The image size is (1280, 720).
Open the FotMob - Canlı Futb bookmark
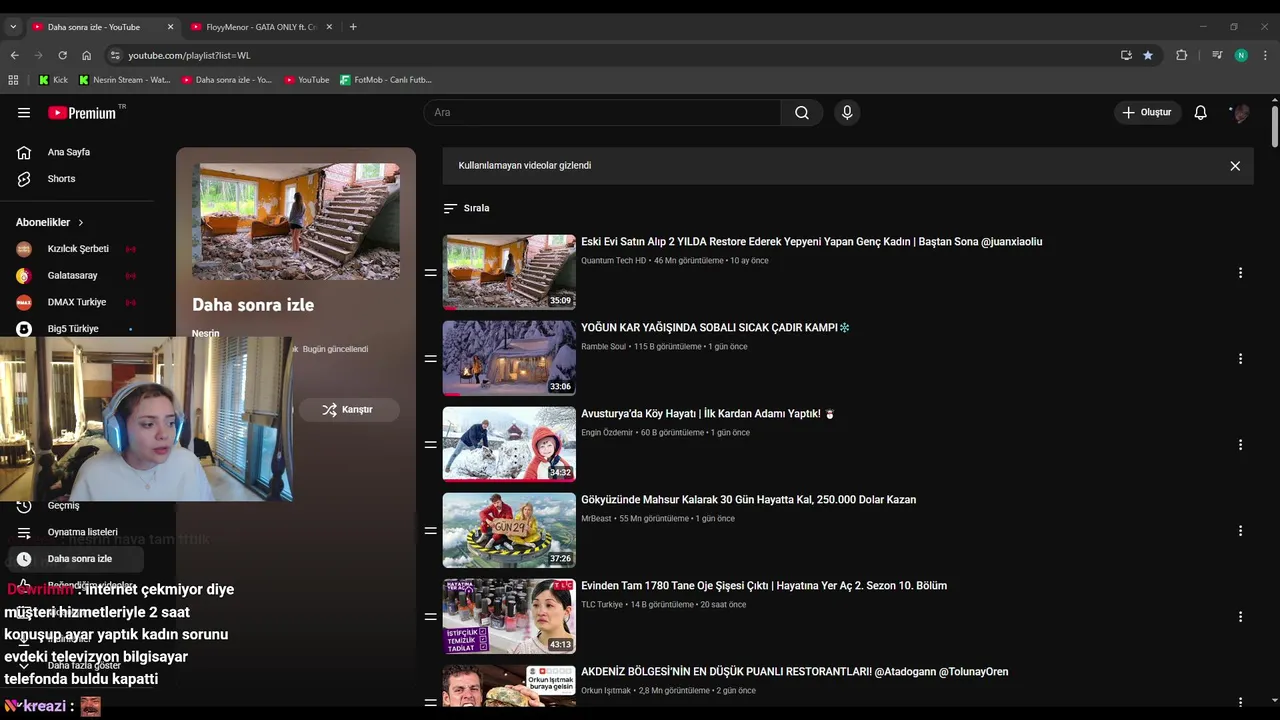tap(386, 80)
